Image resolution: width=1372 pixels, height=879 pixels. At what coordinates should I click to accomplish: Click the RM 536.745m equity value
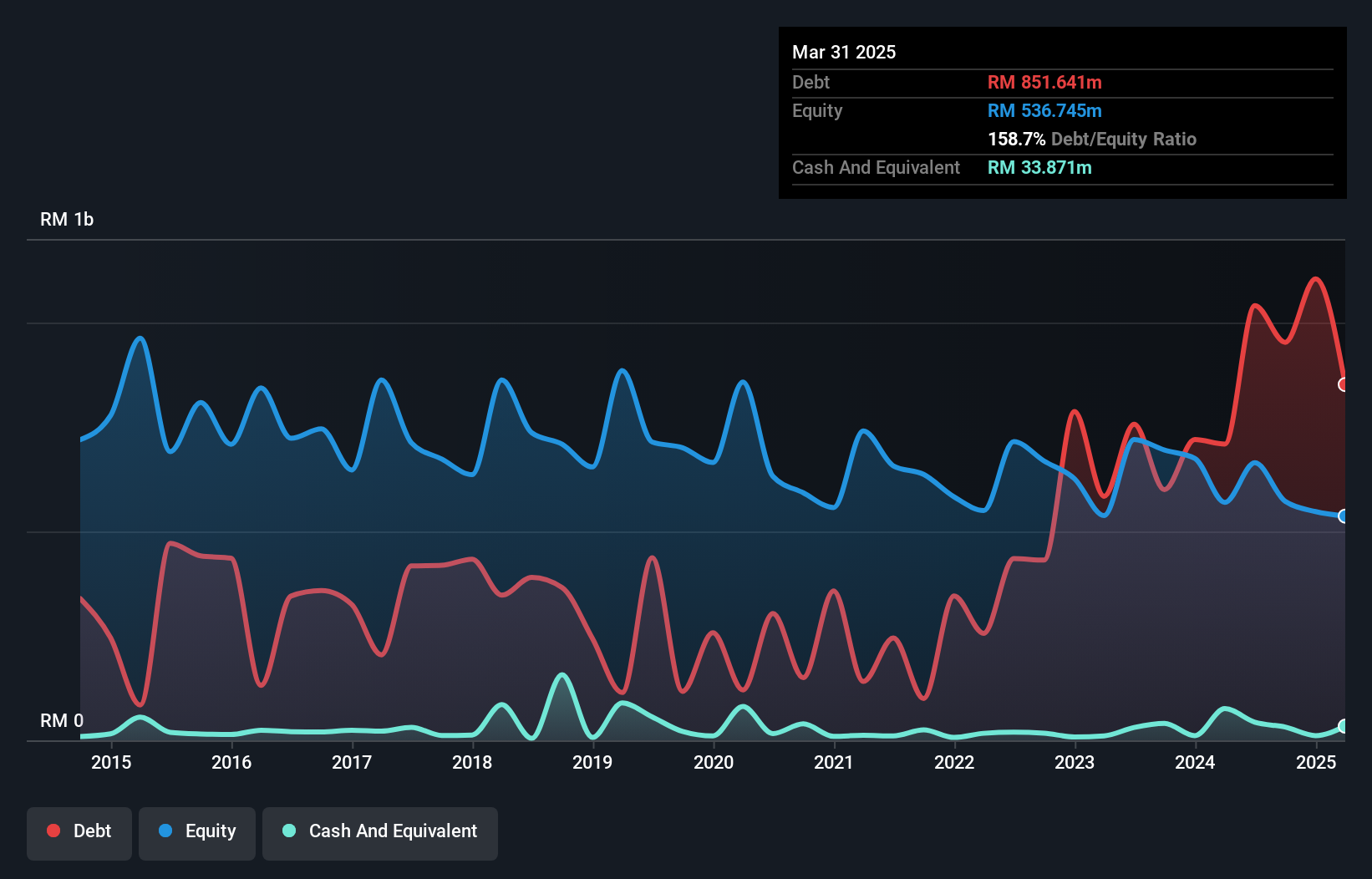click(1044, 110)
